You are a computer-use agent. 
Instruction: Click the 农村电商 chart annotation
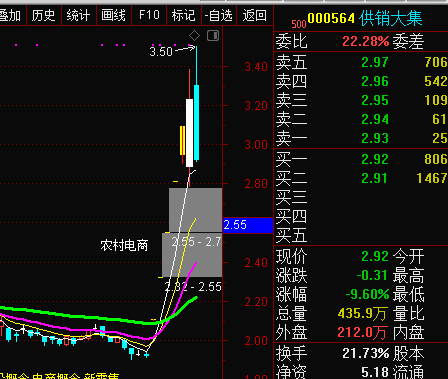pyautogui.click(x=124, y=246)
